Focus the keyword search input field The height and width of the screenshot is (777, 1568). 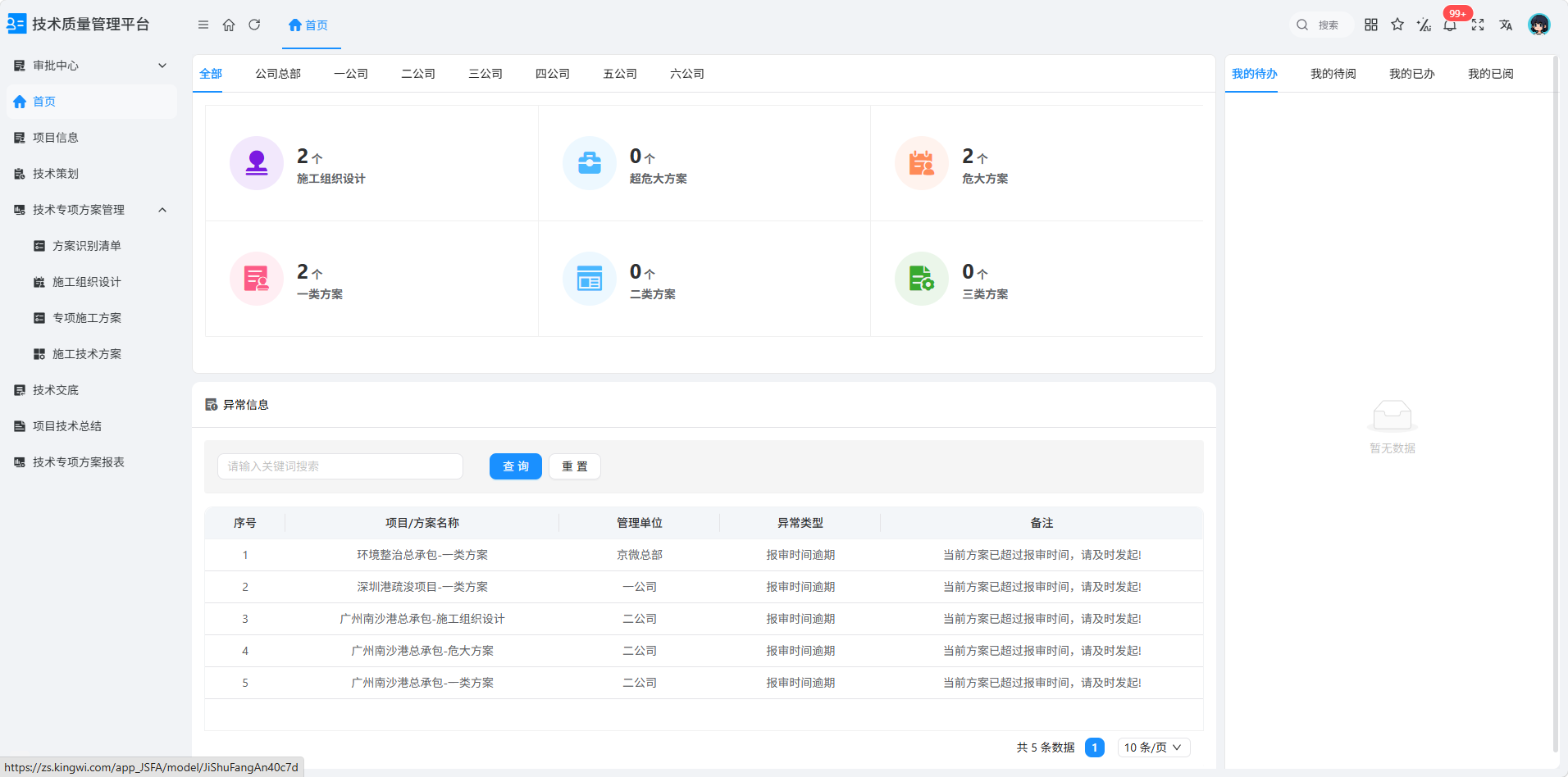tap(340, 466)
